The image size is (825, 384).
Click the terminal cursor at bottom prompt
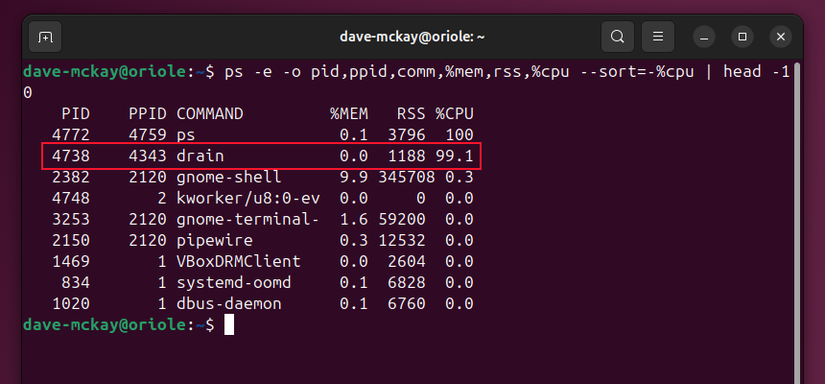coord(229,325)
